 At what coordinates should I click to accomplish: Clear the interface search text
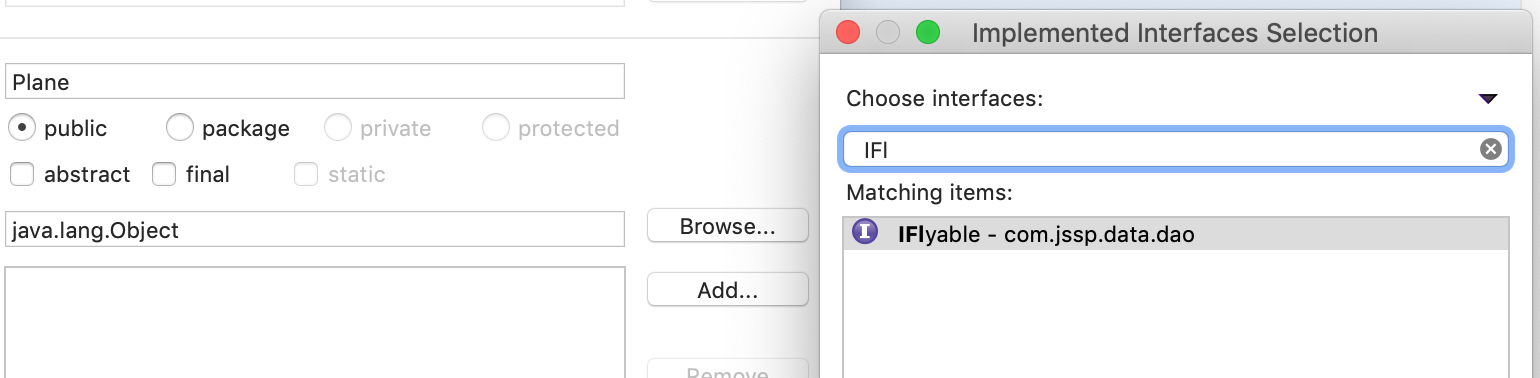tap(1490, 150)
